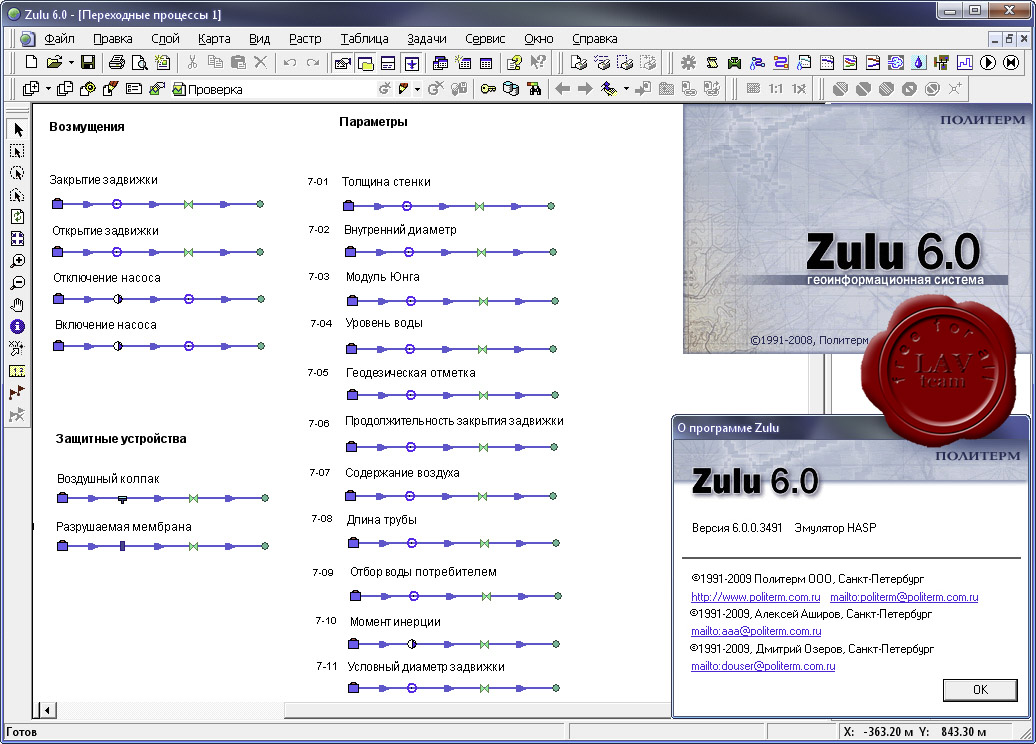Click the skip-to-end circle icon
1036x744 pixels.
pyautogui.click(x=1011, y=63)
